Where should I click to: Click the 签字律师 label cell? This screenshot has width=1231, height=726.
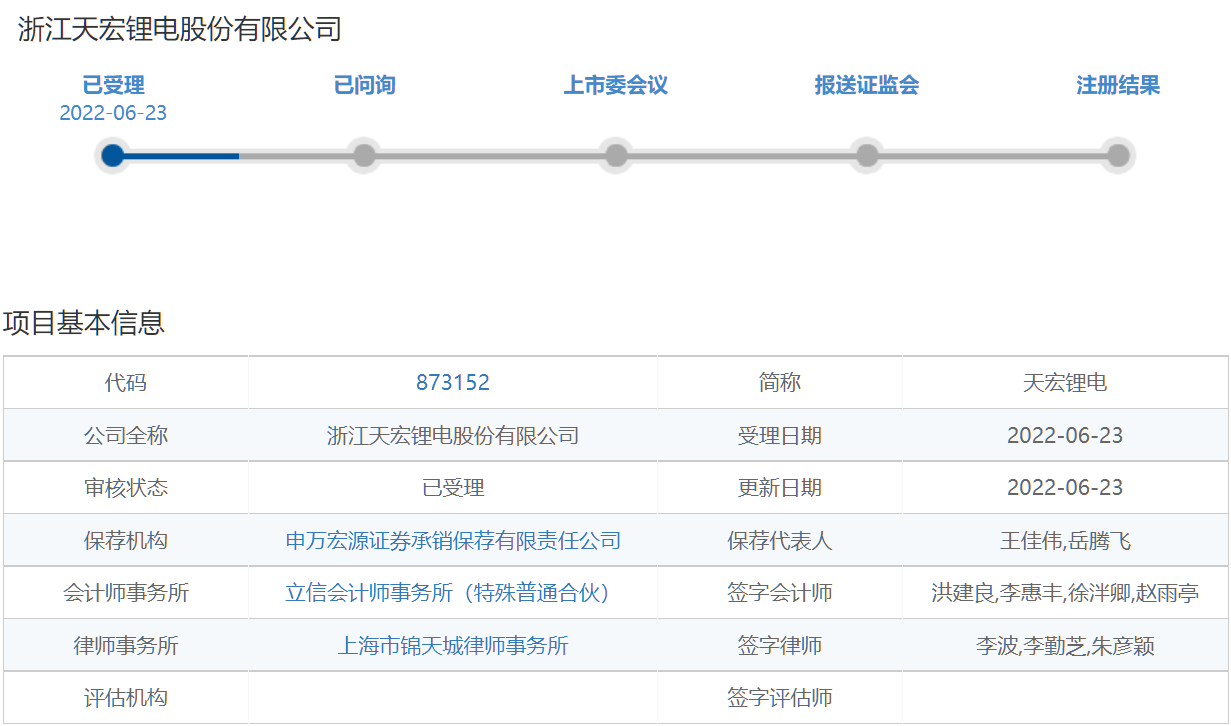click(x=780, y=646)
